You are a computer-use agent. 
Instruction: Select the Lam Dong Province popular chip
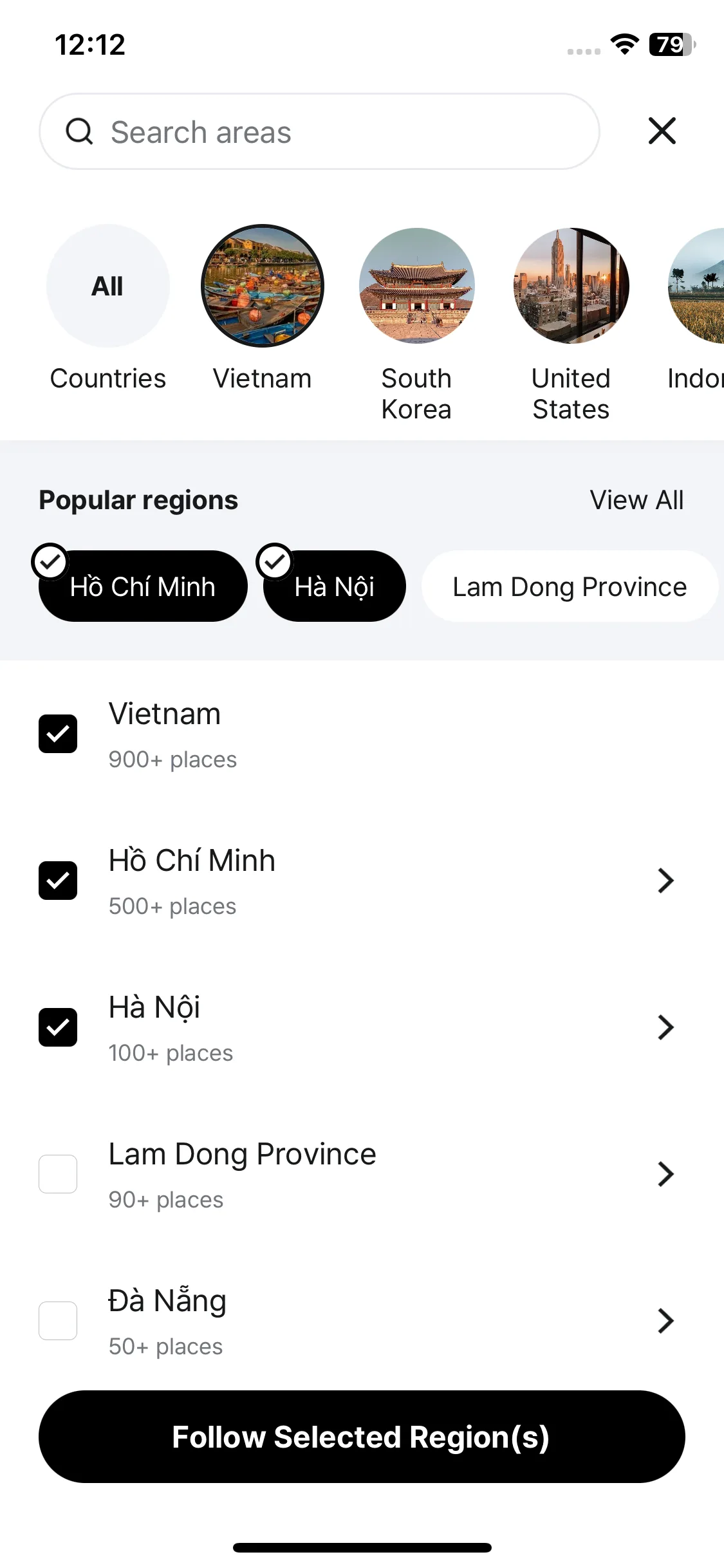[x=570, y=586]
